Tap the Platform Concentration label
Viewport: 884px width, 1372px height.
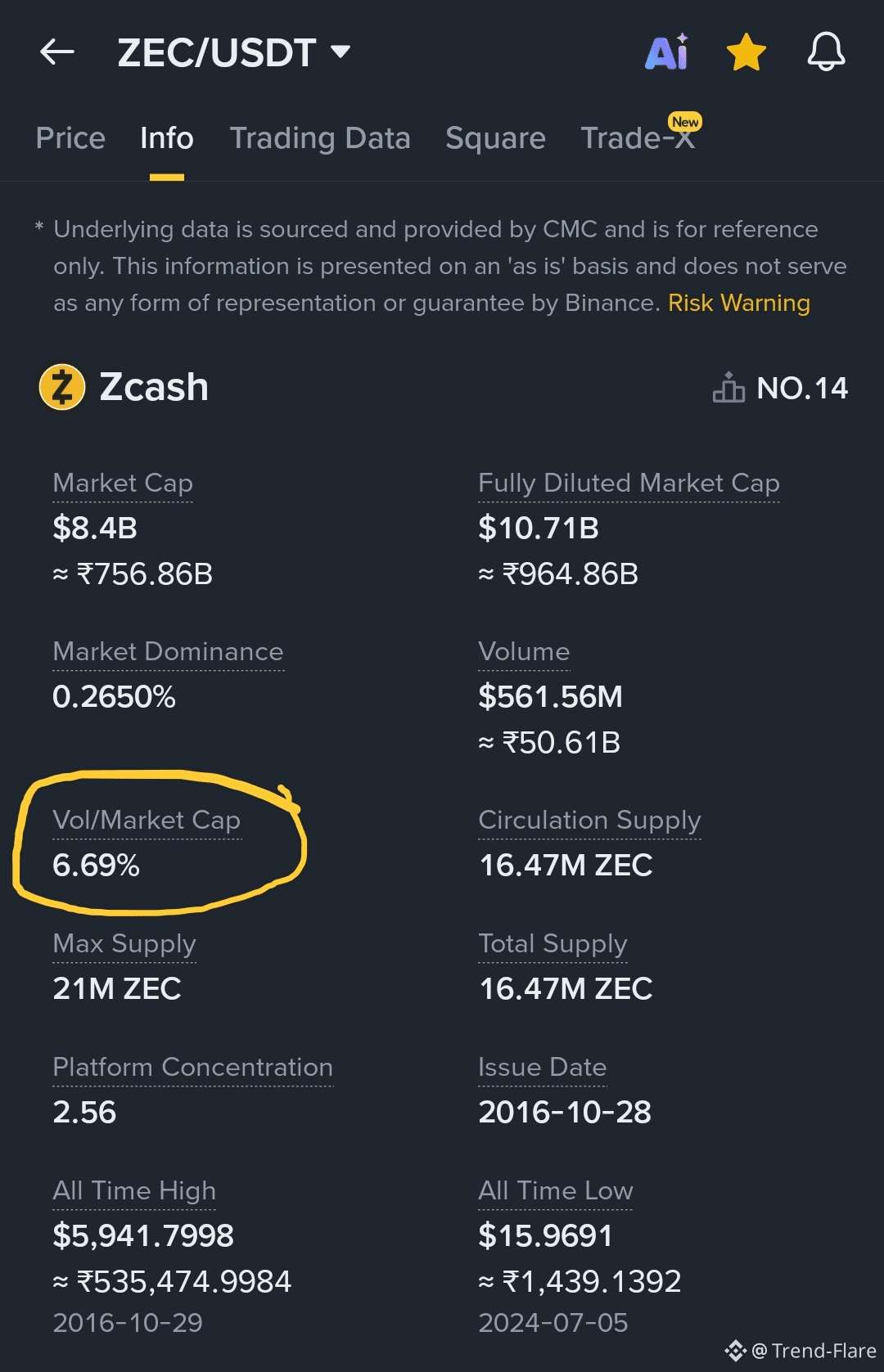[x=192, y=1068]
